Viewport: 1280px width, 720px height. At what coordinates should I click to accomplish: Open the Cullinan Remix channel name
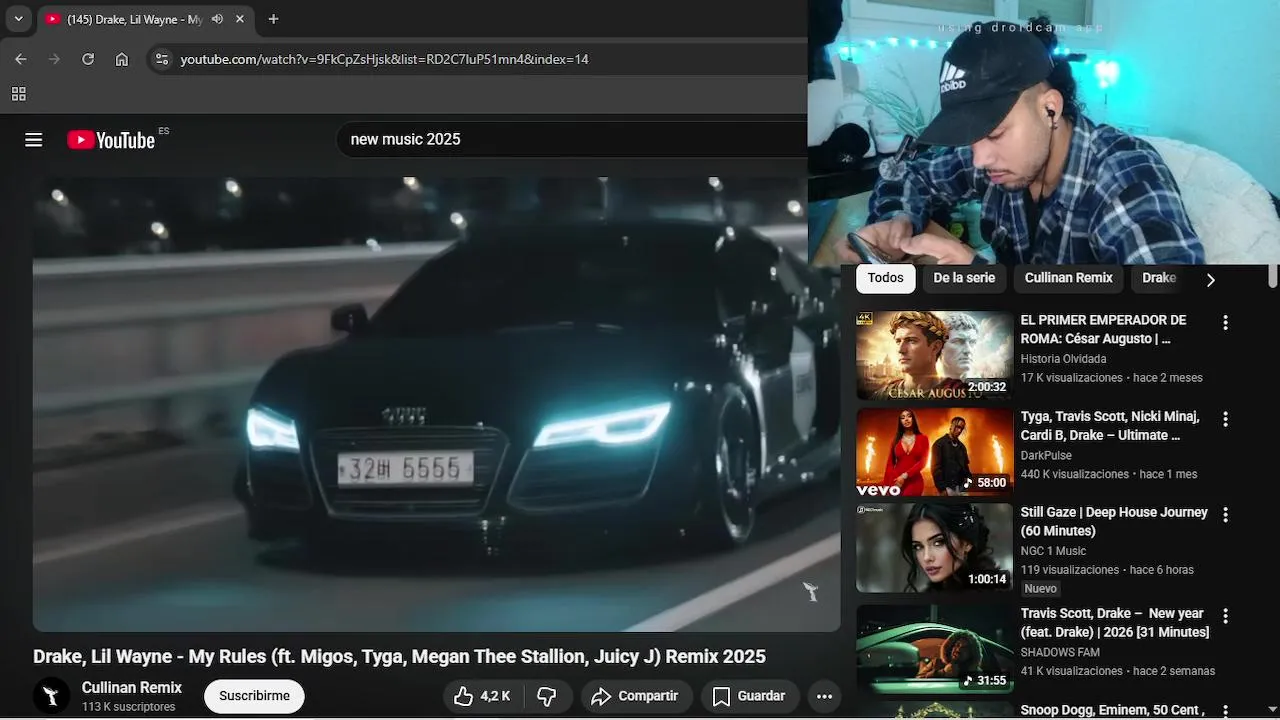[x=132, y=688]
